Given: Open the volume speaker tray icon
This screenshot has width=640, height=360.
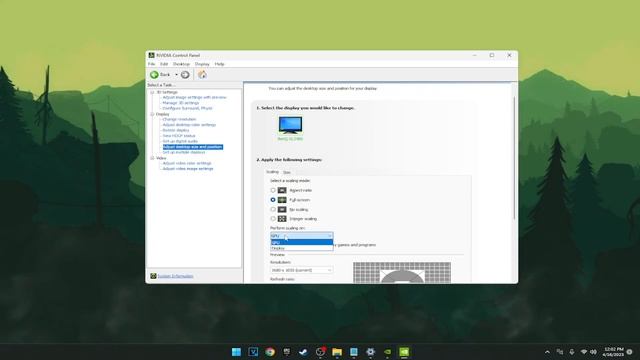Looking at the screenshot, I should tap(593, 352).
